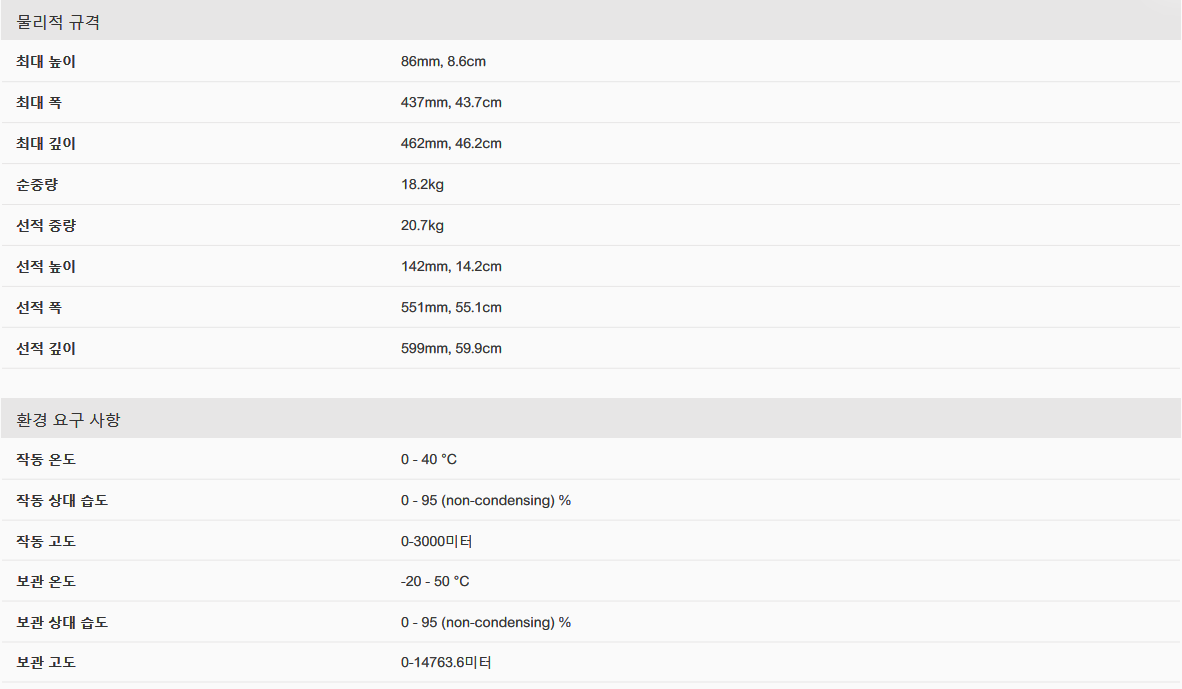Click the 437mm, 43.7cm value
Image resolution: width=1182 pixels, height=689 pixels.
click(451, 103)
